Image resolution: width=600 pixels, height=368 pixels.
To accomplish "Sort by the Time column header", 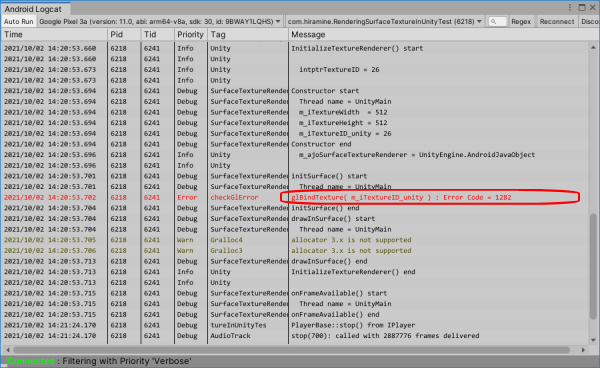I will tap(54, 34).
